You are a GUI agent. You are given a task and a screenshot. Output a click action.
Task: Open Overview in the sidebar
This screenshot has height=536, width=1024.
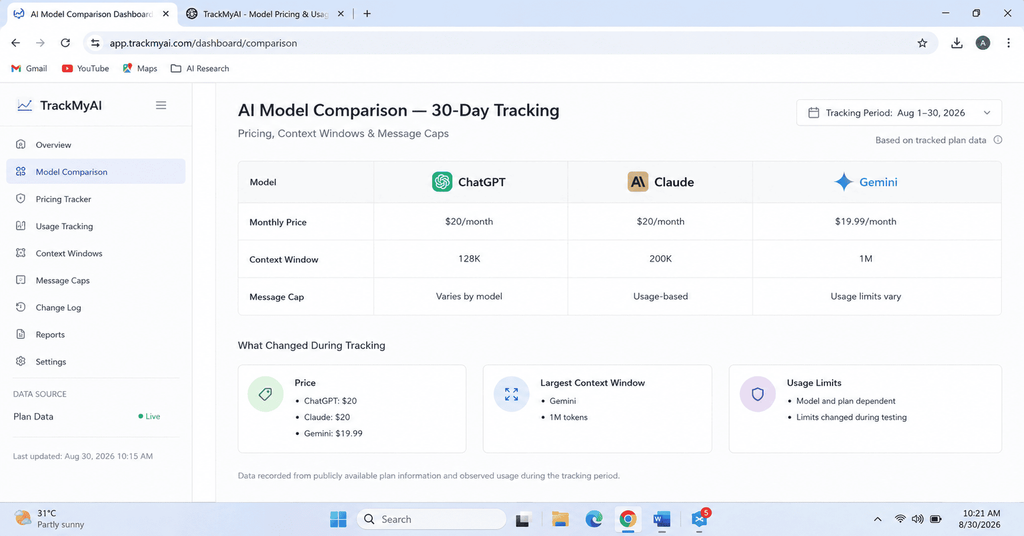tap(96, 145)
